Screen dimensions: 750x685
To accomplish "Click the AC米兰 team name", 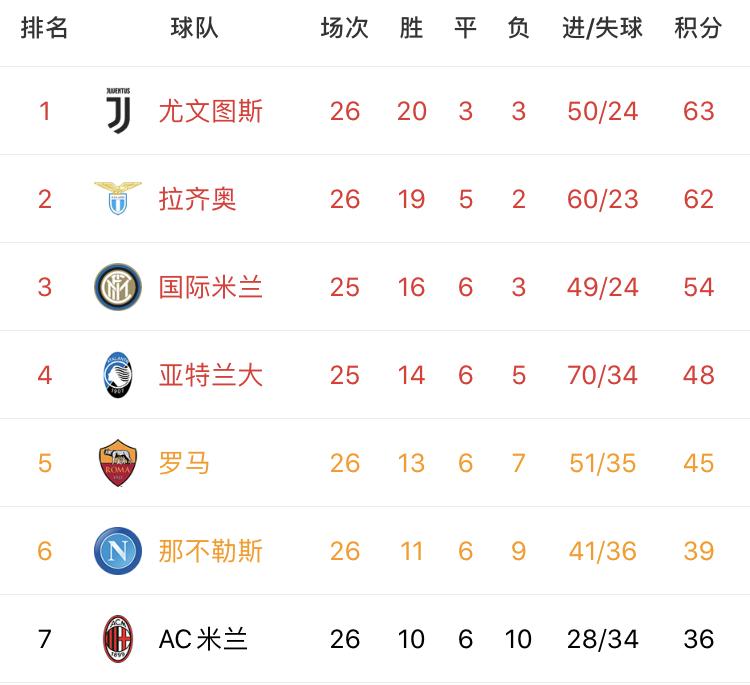I will pyautogui.click(x=203, y=639).
